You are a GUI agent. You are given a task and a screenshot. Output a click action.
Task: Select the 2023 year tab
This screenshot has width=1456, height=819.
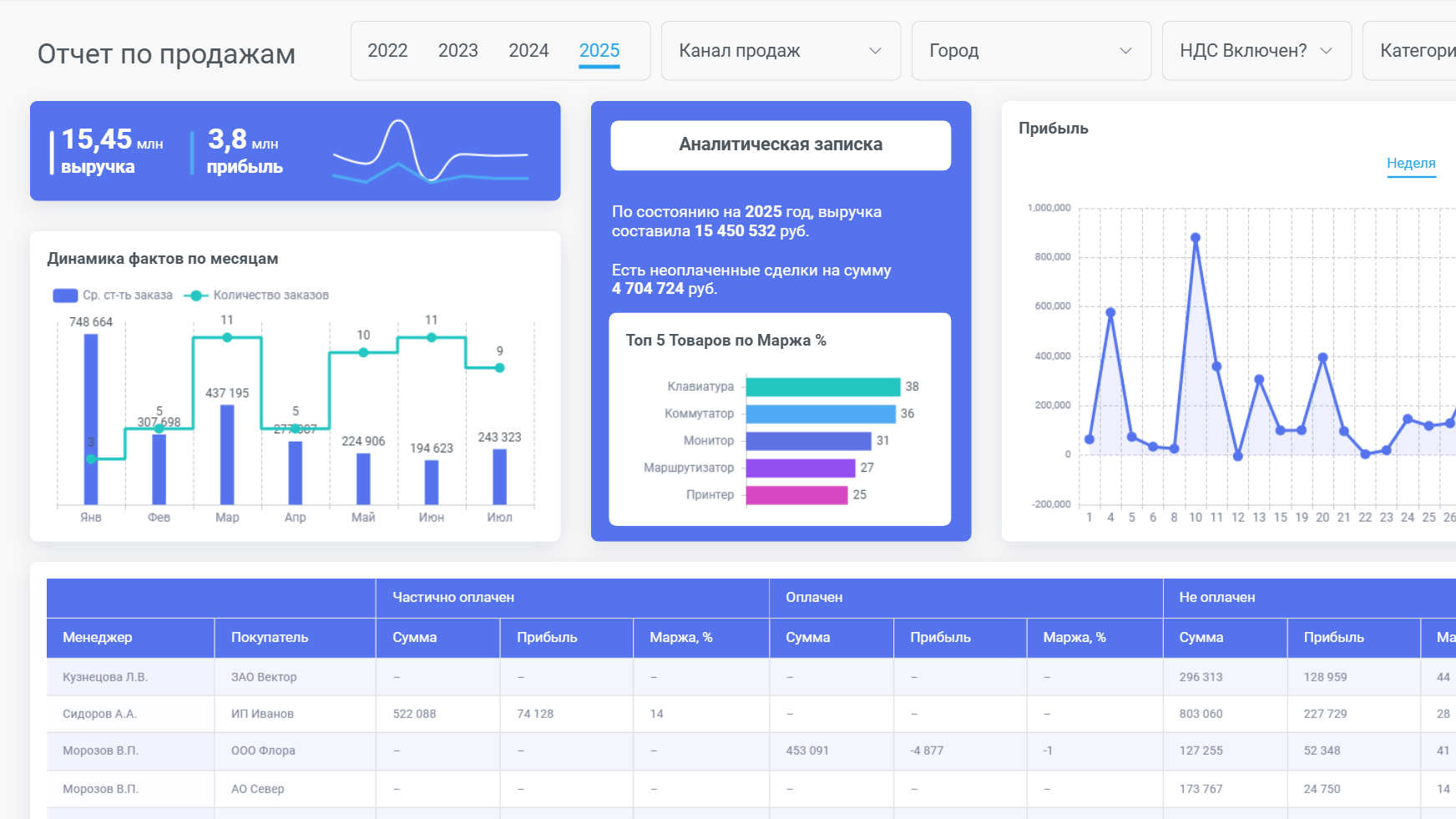[x=458, y=51]
